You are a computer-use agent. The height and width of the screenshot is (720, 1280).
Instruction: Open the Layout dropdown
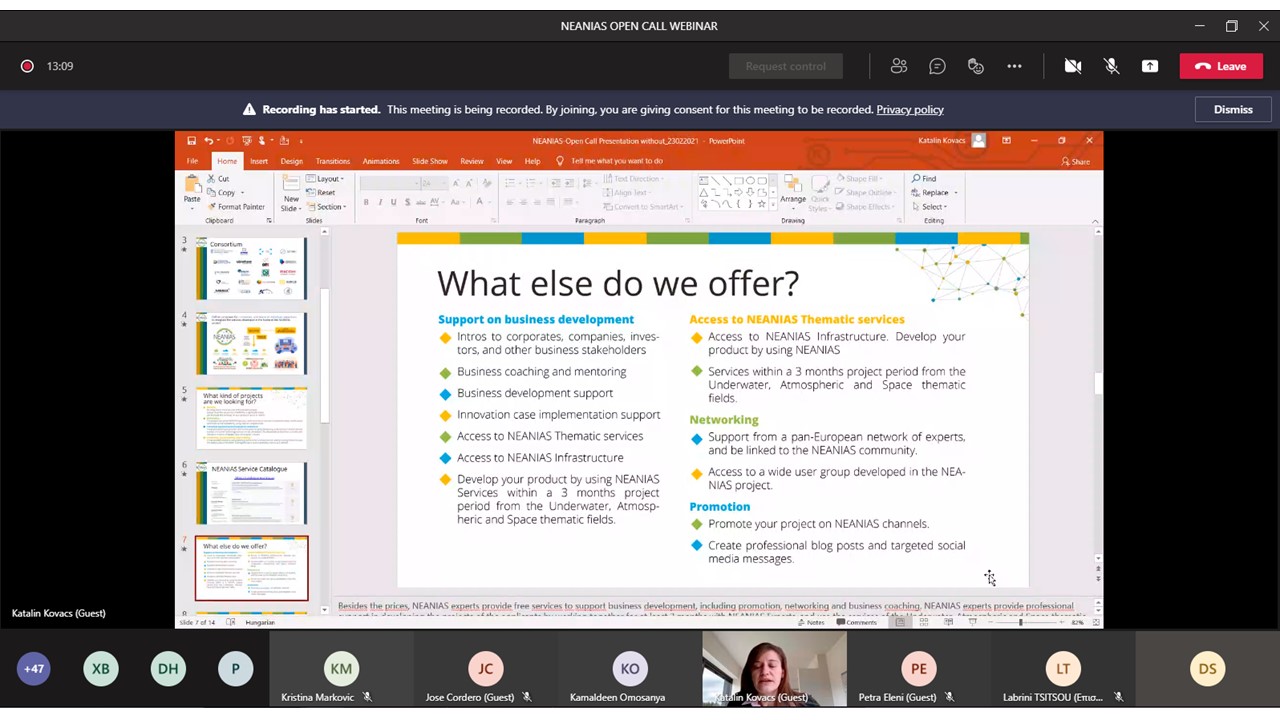point(327,179)
